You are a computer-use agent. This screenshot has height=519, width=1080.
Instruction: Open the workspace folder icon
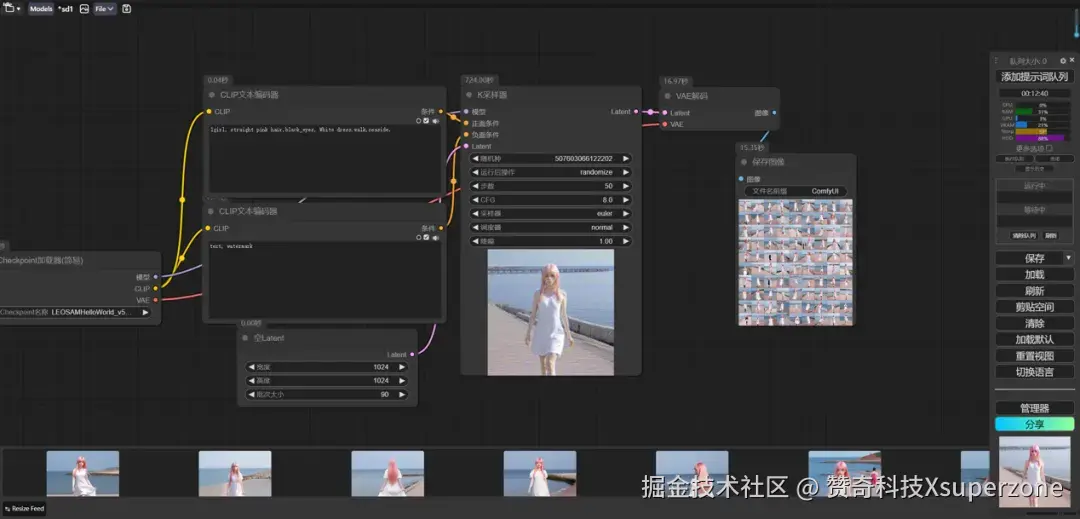[8, 9]
